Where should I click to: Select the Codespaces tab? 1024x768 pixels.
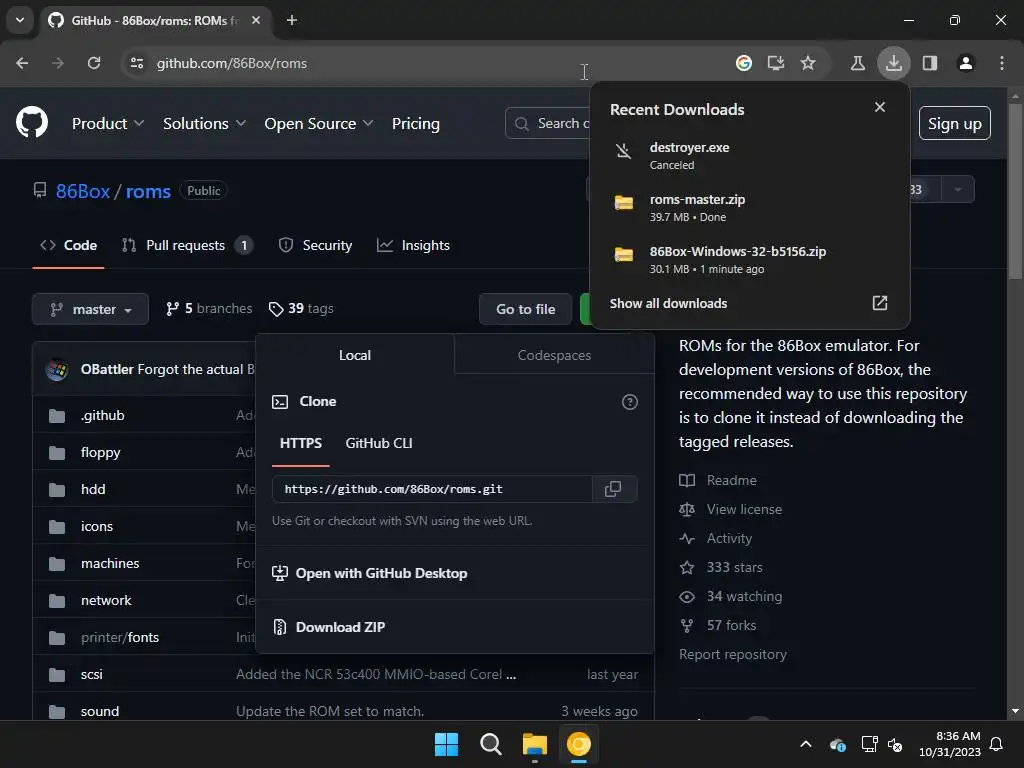[x=554, y=355]
